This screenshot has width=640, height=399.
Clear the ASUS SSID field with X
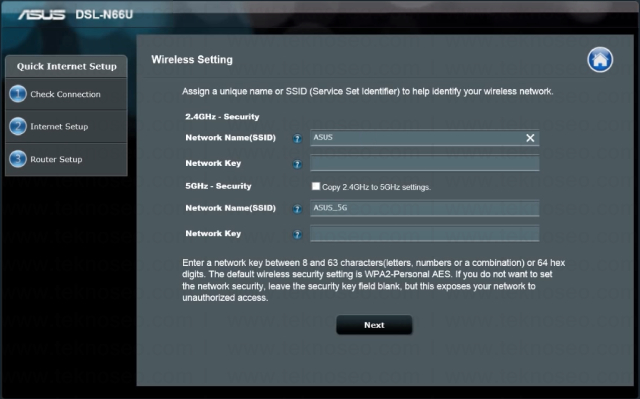click(x=530, y=138)
